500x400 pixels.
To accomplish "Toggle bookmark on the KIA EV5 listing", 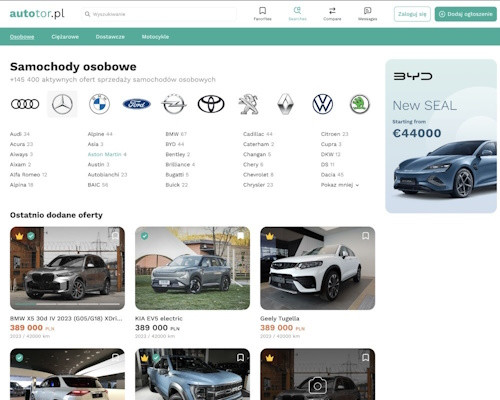I will tap(241, 236).
